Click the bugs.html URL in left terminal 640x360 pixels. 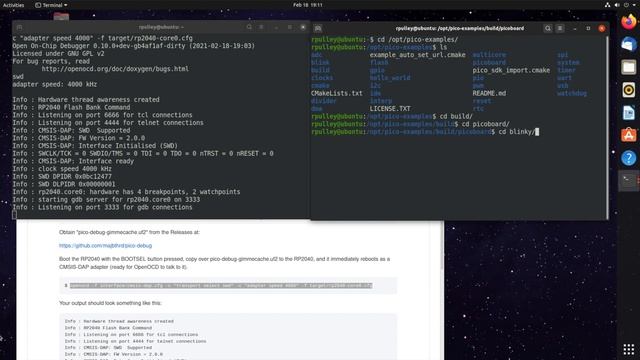coord(115,69)
